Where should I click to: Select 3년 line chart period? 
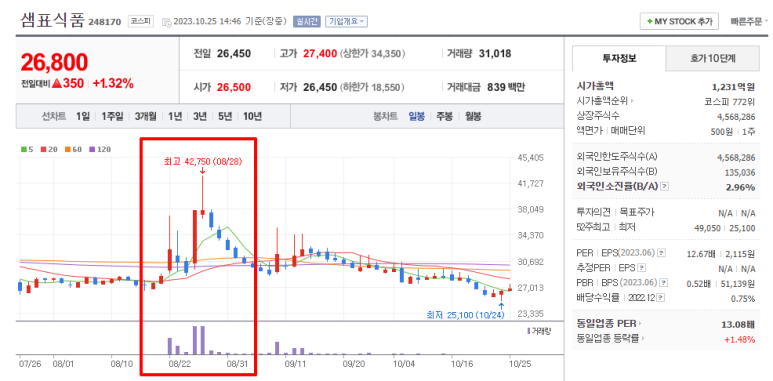(x=200, y=116)
